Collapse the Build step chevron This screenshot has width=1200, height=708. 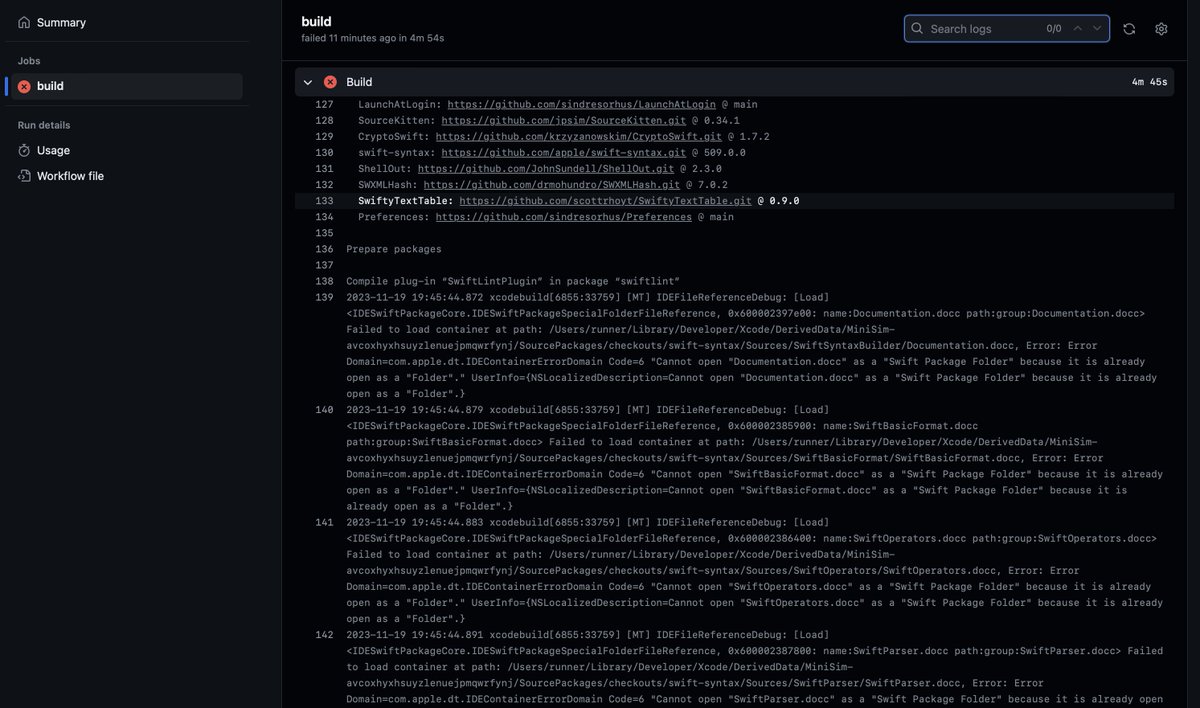coord(308,82)
